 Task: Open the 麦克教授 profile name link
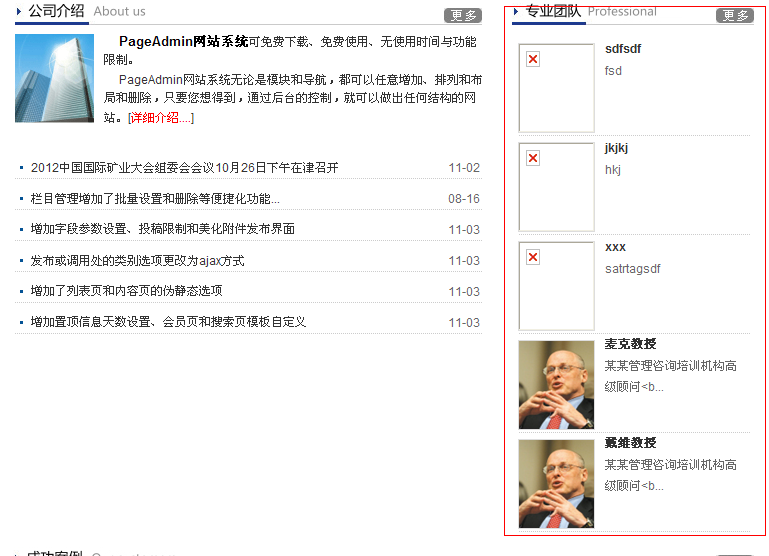[630, 344]
